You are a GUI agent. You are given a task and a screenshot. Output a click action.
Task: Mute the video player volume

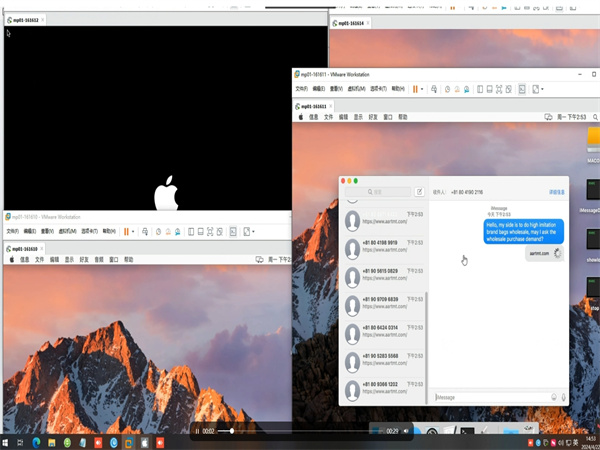click(406, 431)
